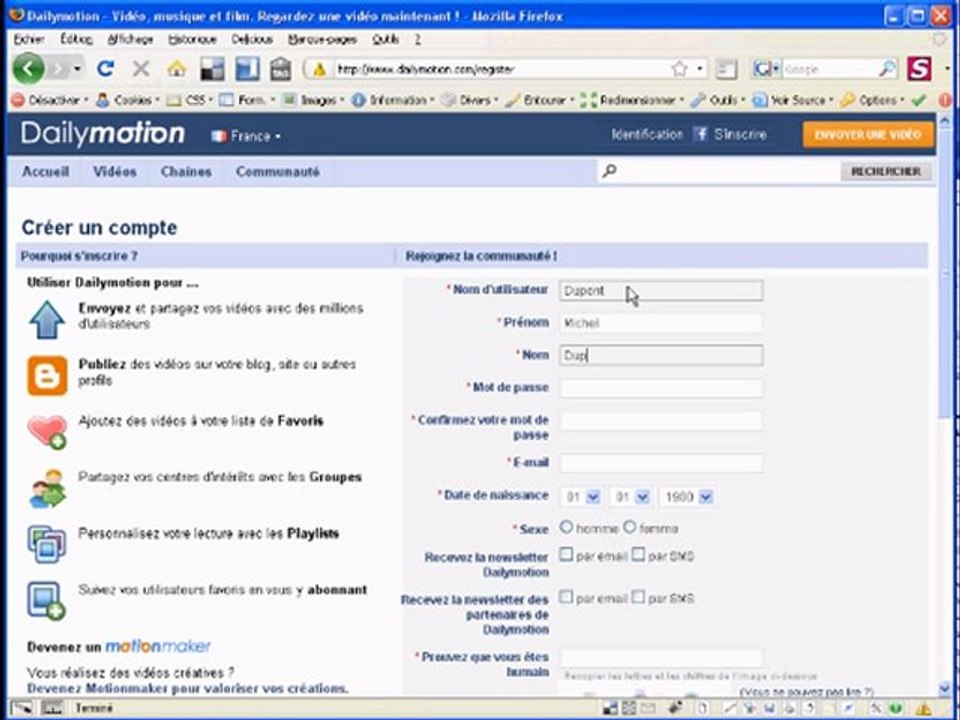Go to the Accueil page link
Image resolution: width=960 pixels, height=720 pixels.
point(45,171)
